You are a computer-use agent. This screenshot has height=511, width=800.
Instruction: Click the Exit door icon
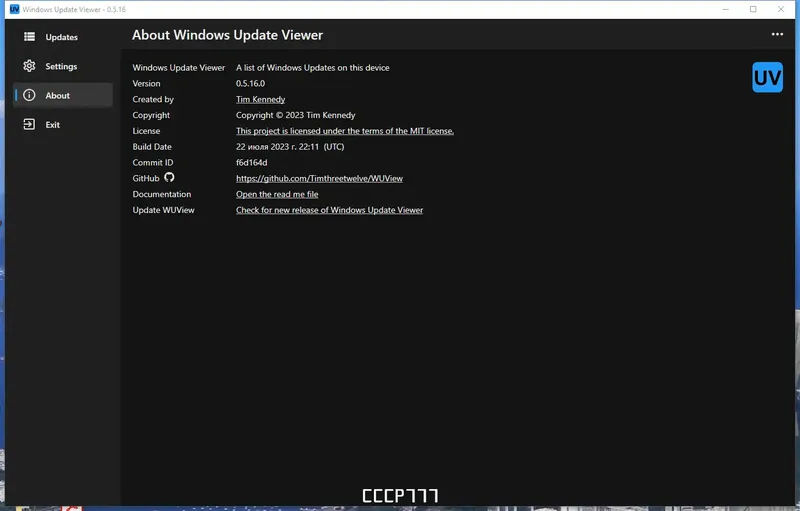click(30, 124)
